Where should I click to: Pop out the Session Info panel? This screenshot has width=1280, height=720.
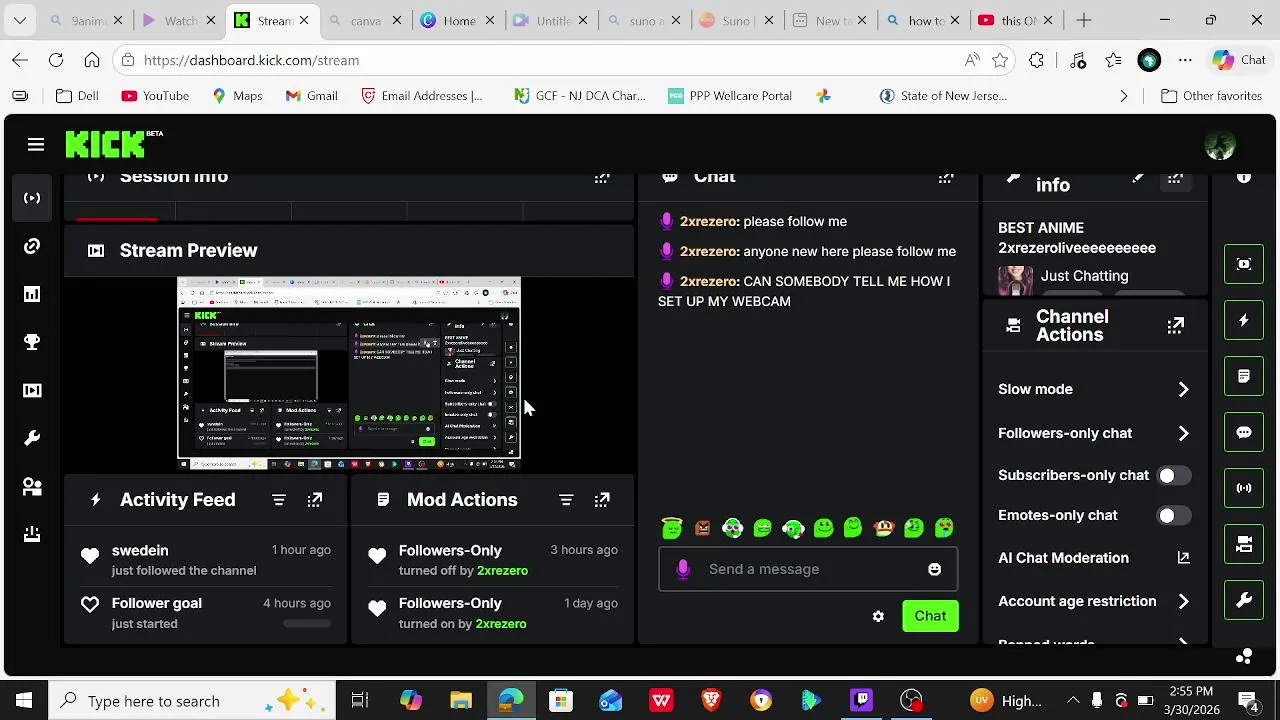click(602, 178)
